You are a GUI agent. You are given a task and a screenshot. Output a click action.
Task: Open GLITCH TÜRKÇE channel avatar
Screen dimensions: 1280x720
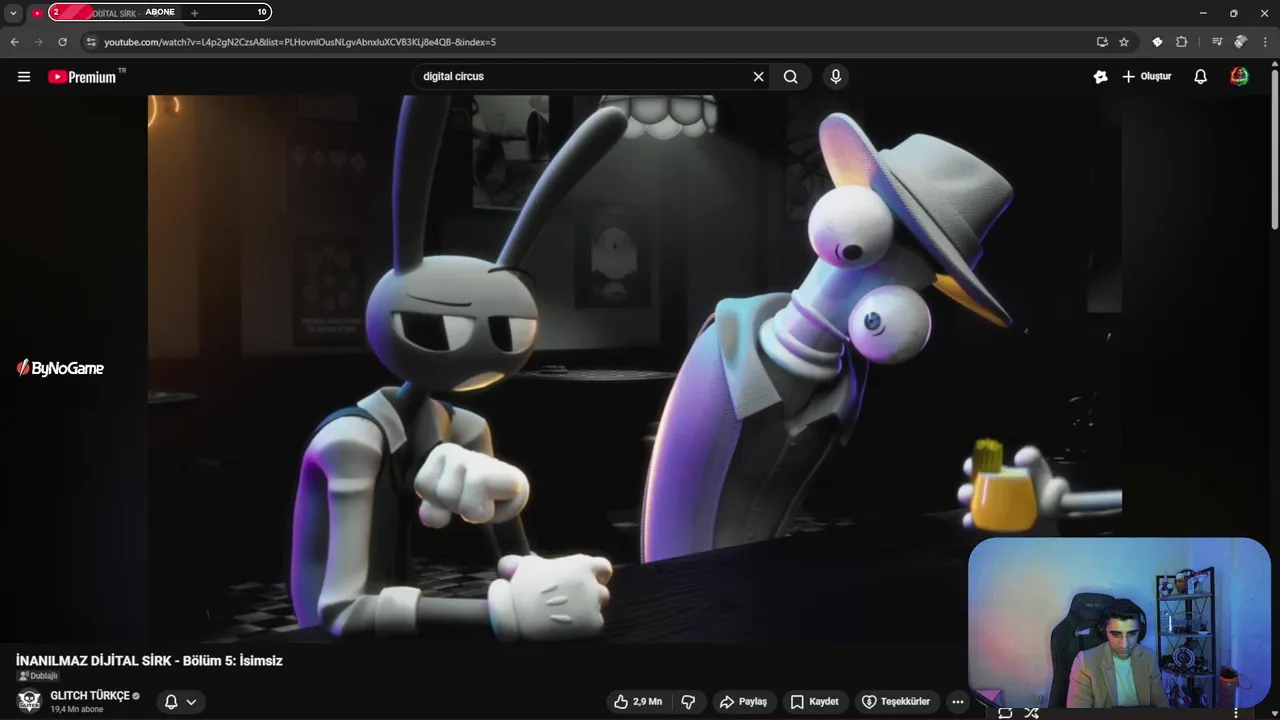[x=29, y=701]
